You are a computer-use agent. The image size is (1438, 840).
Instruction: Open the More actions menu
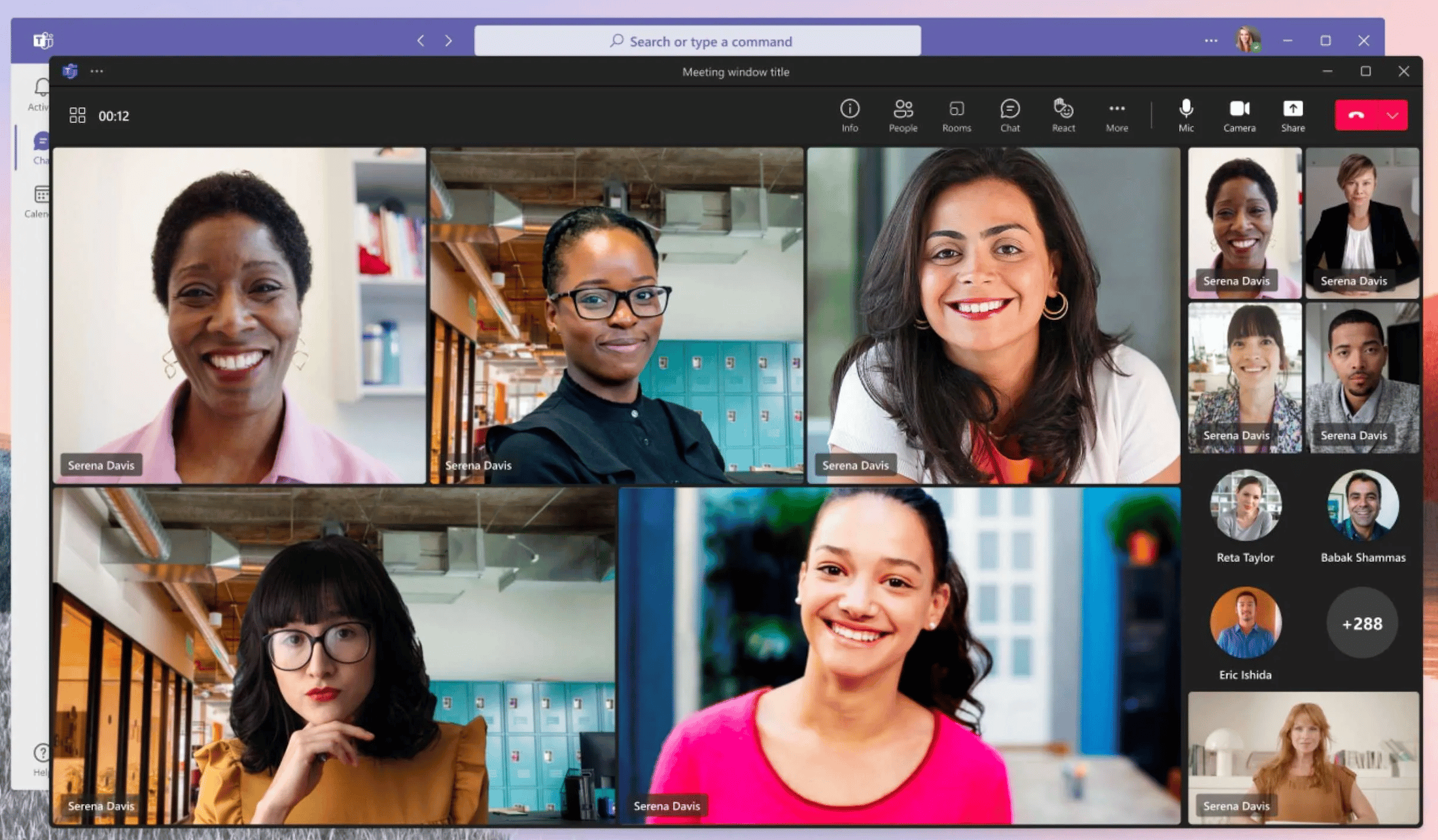click(x=1116, y=115)
